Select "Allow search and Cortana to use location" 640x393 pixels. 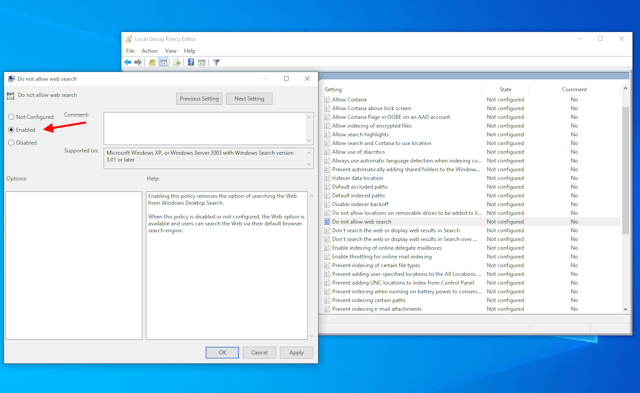[x=382, y=143]
